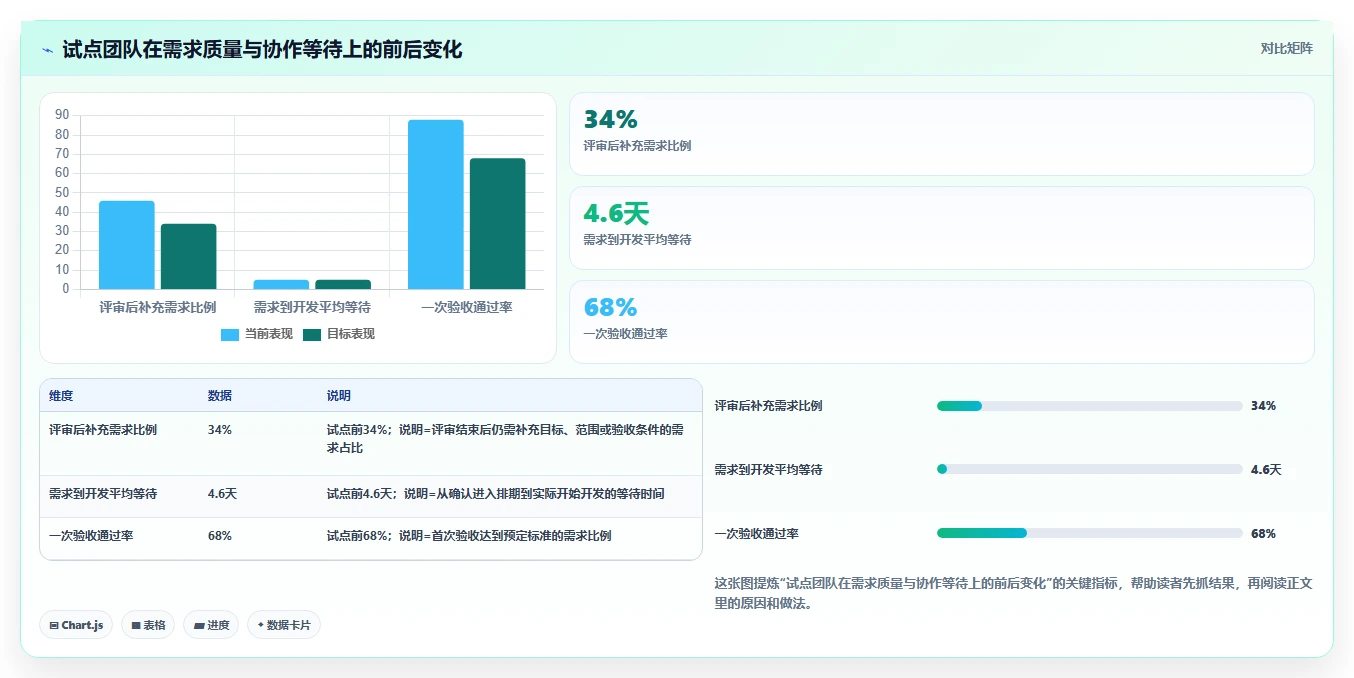Click the 一次验收通过率 progress bar
Image resolution: width=1354 pixels, height=678 pixels.
[1090, 533]
